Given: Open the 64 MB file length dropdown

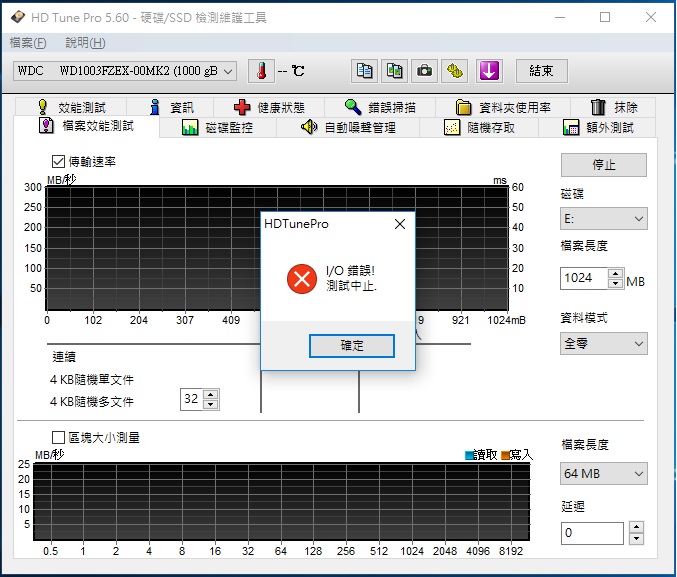Looking at the screenshot, I should pyautogui.click(x=604, y=473).
